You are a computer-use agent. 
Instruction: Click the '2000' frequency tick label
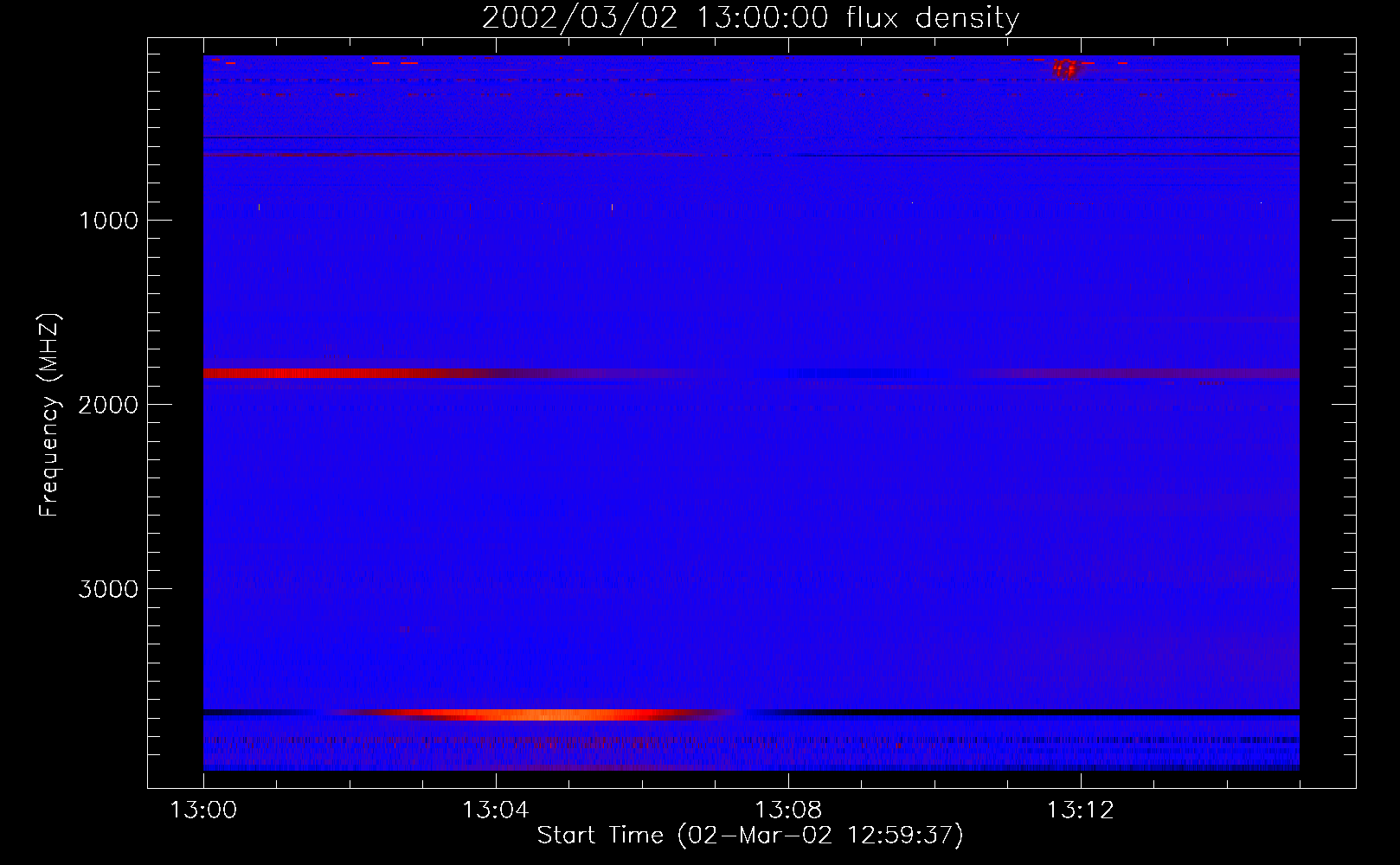(x=108, y=404)
